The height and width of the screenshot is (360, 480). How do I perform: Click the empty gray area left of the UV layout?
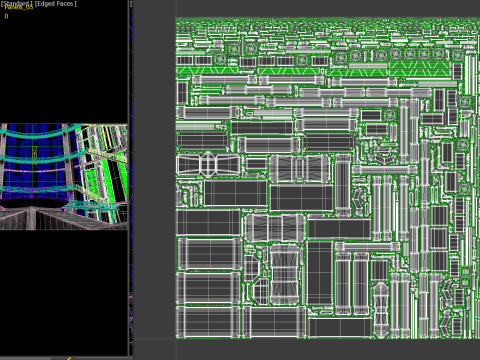[x=154, y=180]
